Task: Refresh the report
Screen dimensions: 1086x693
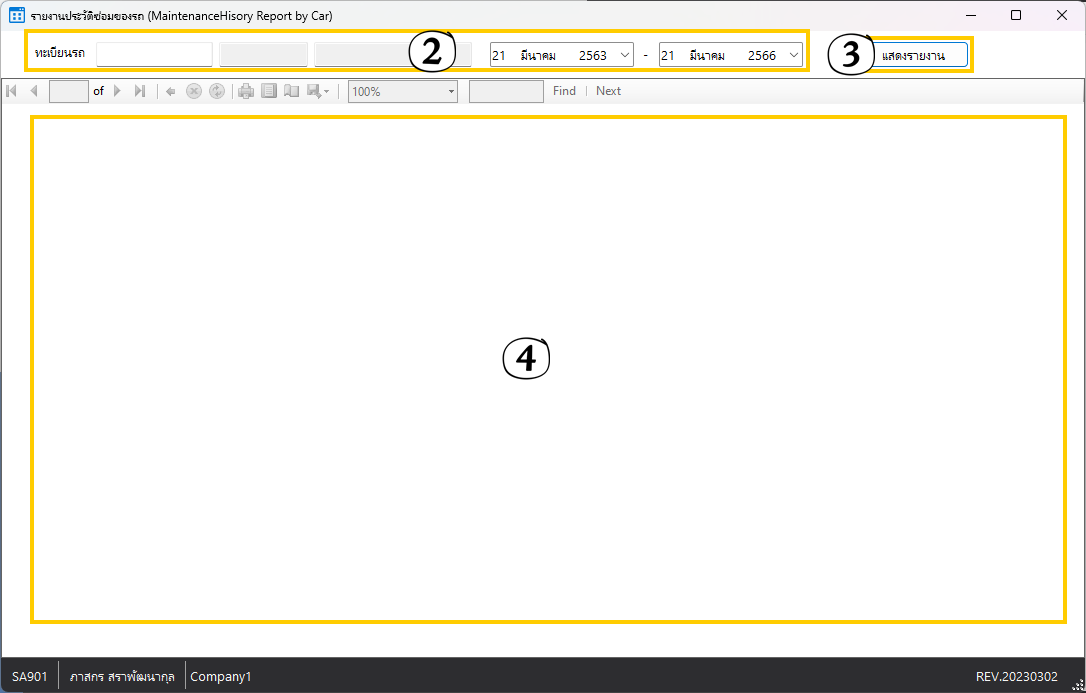Action: (x=217, y=91)
